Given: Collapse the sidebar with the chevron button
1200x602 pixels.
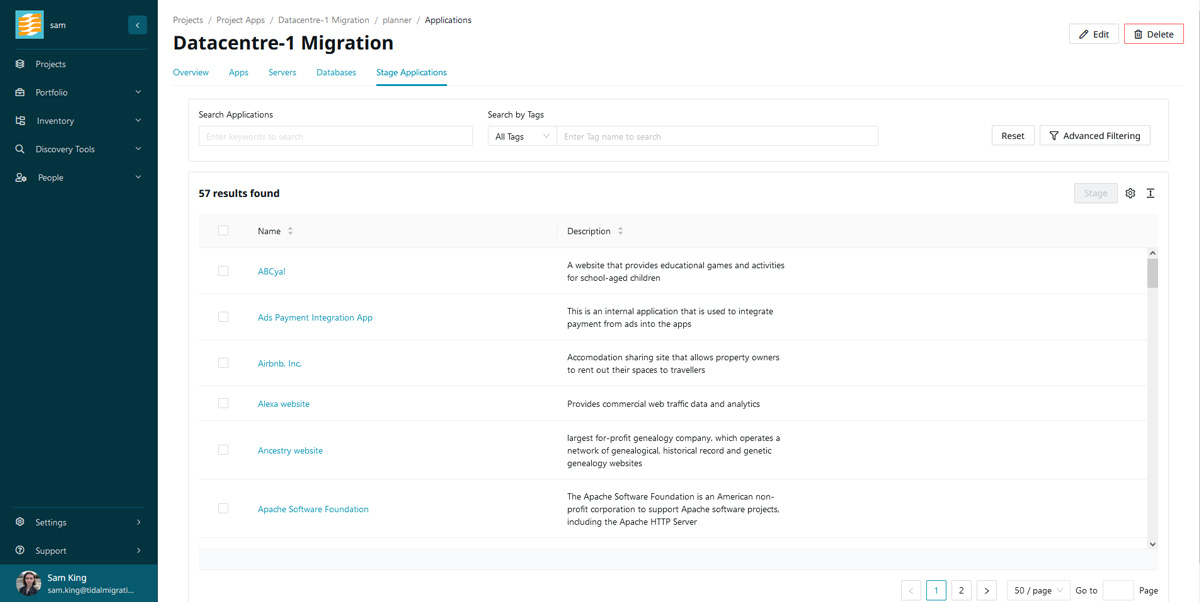Looking at the screenshot, I should pos(138,25).
